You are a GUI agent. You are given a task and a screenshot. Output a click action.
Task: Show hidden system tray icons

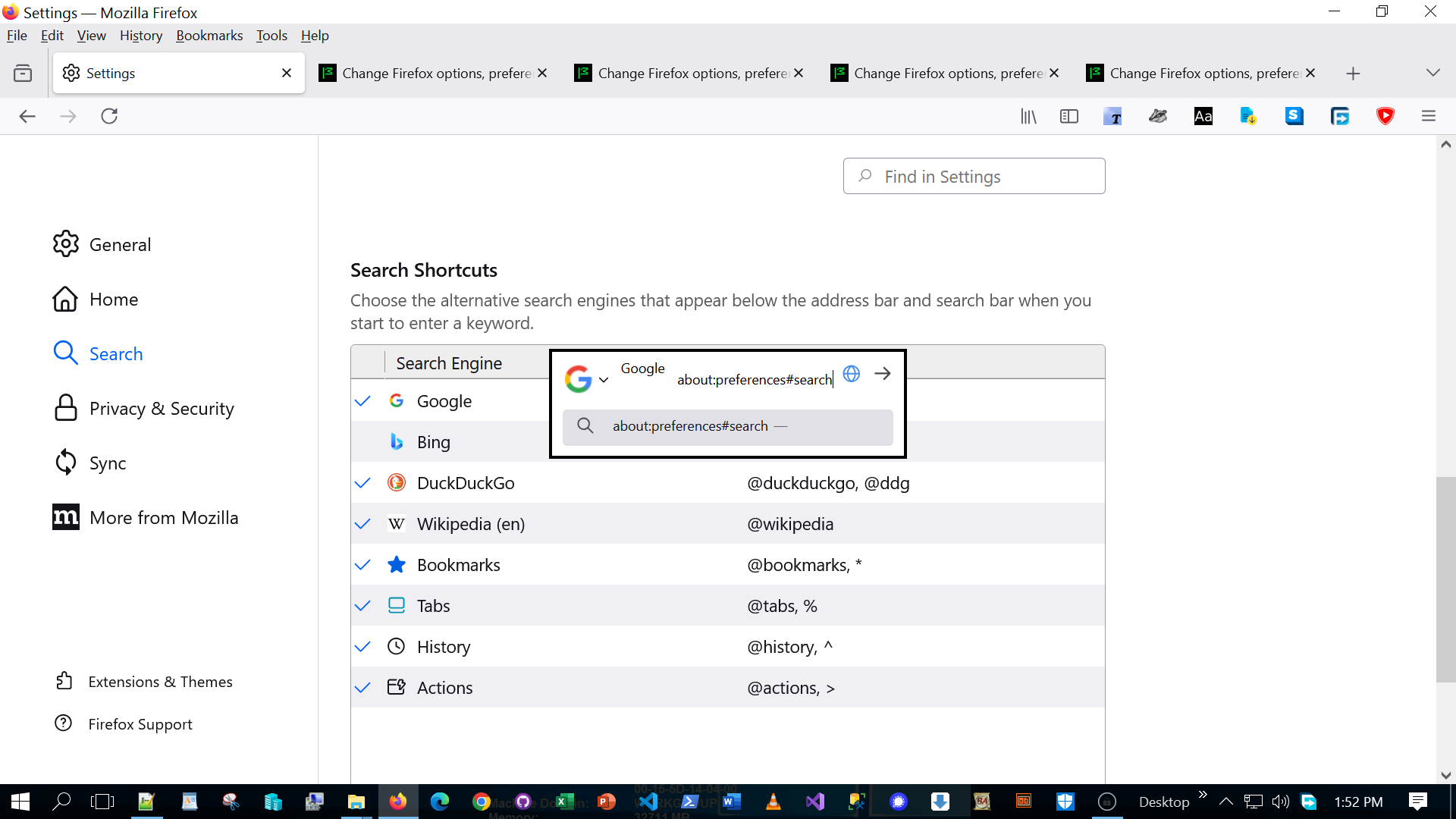click(1225, 802)
